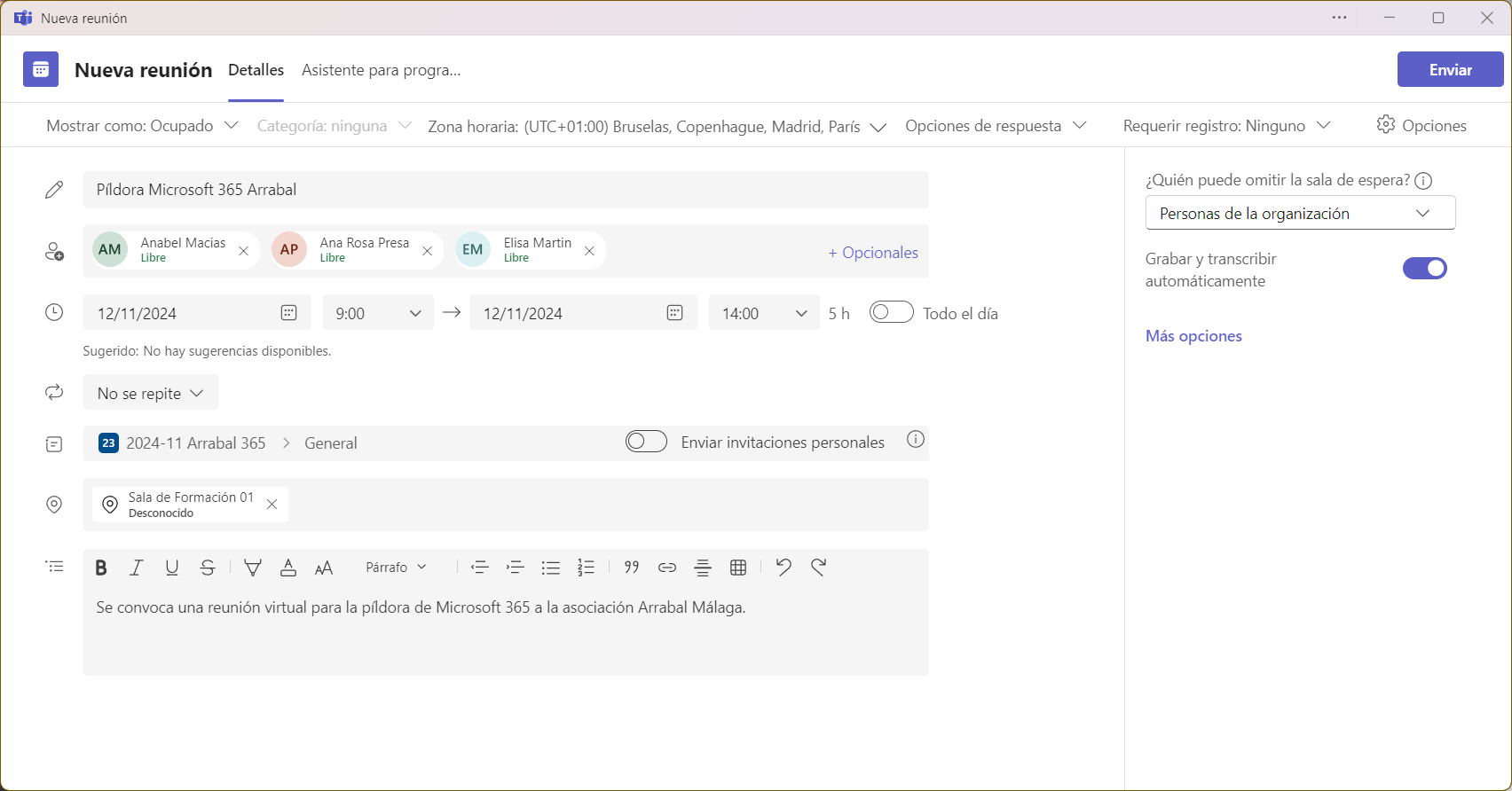Expand Opciones de respuesta

996,126
